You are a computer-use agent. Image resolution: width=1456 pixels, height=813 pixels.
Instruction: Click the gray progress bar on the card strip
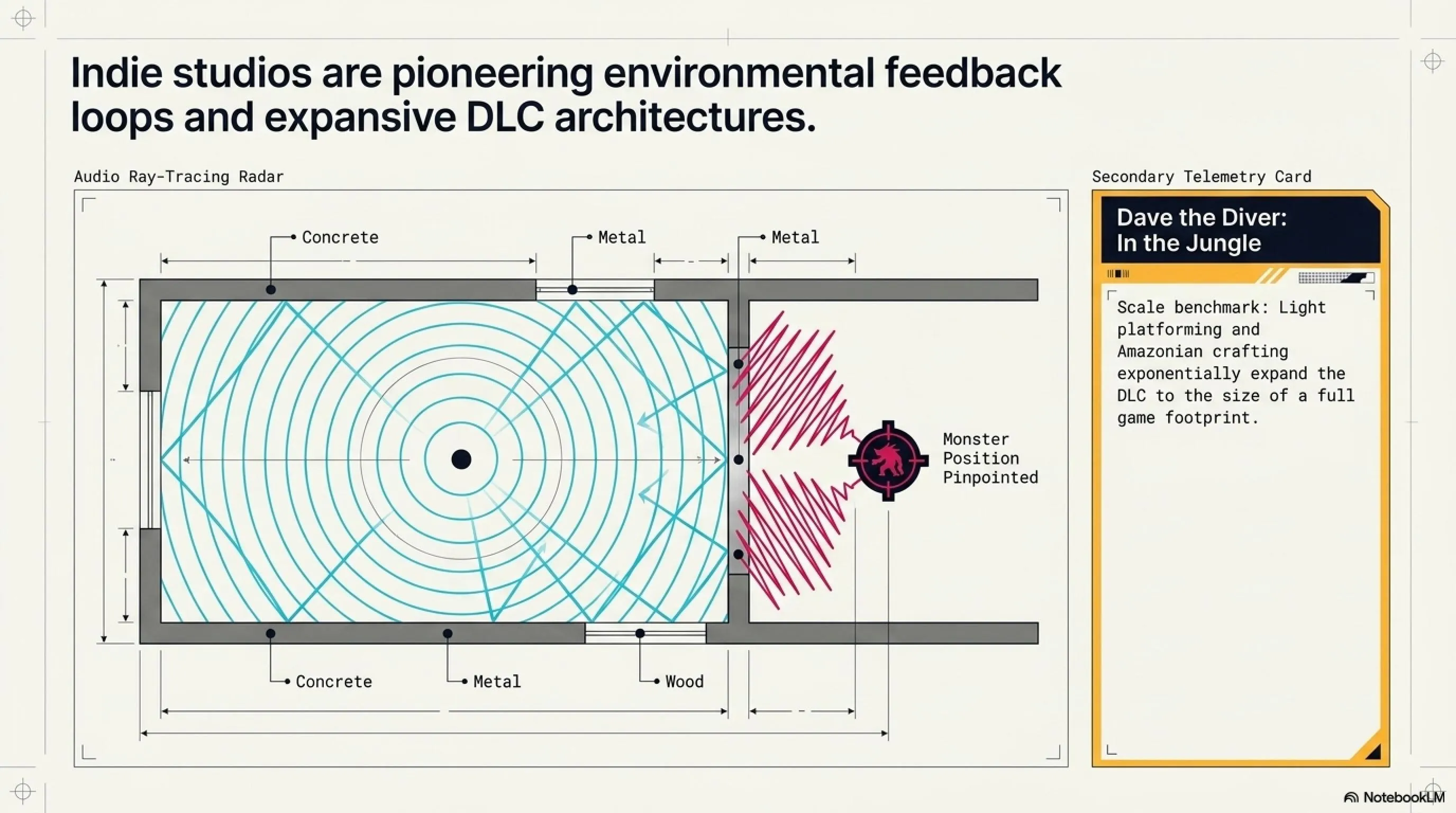(1336, 277)
